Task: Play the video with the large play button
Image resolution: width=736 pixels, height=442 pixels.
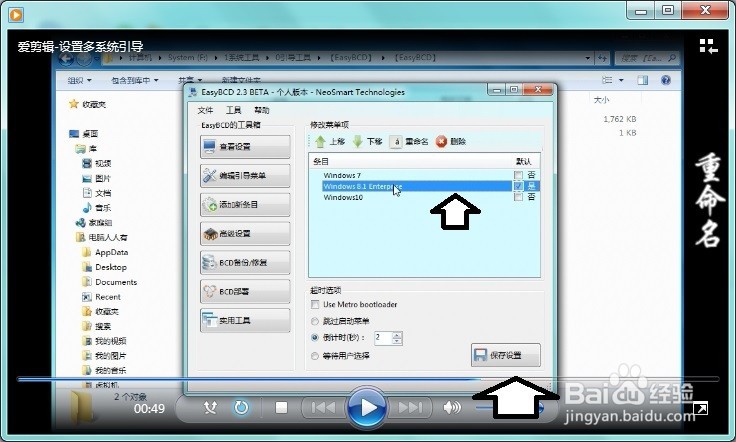Action: (x=366, y=408)
